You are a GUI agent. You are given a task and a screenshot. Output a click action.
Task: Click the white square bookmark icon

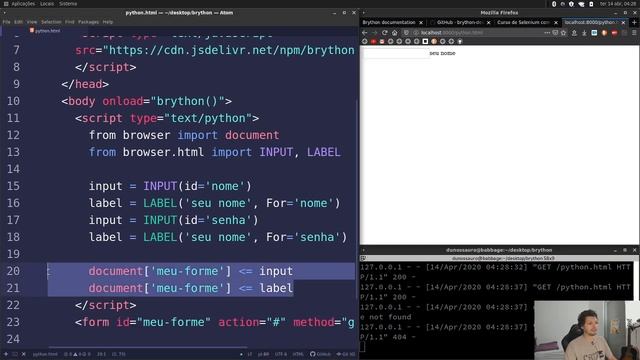425,41
